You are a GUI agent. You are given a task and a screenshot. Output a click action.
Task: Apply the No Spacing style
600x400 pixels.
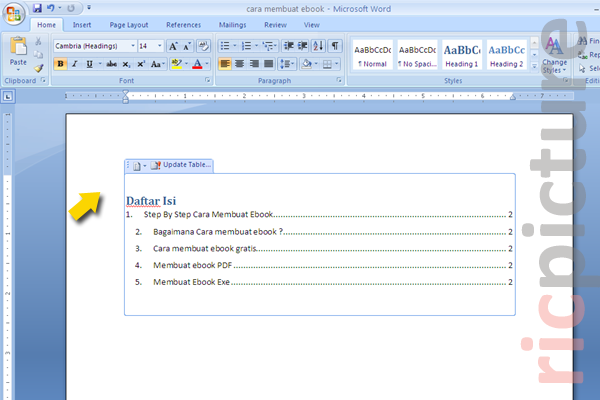(x=417, y=55)
